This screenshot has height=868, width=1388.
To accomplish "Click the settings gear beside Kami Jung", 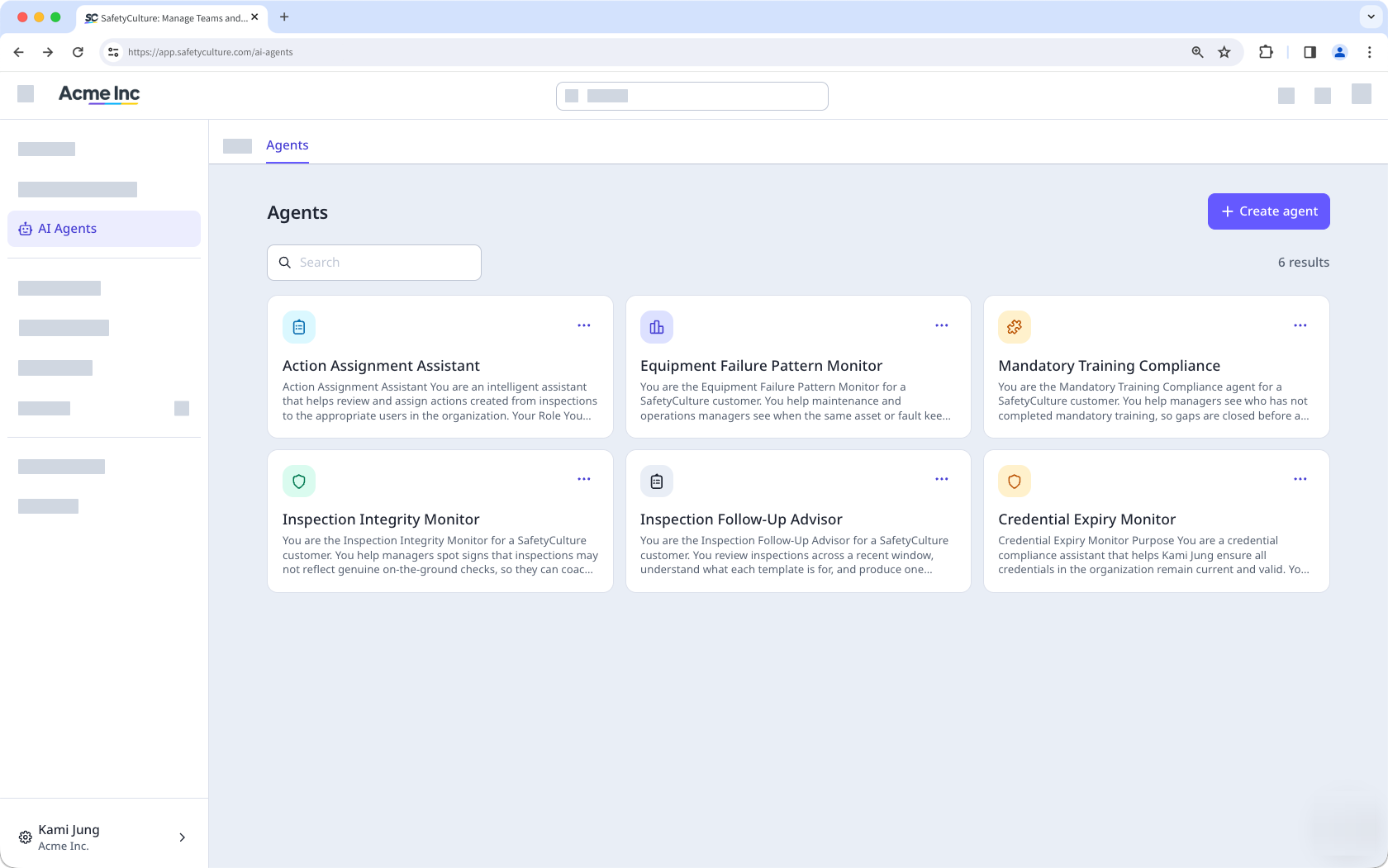I will point(26,837).
